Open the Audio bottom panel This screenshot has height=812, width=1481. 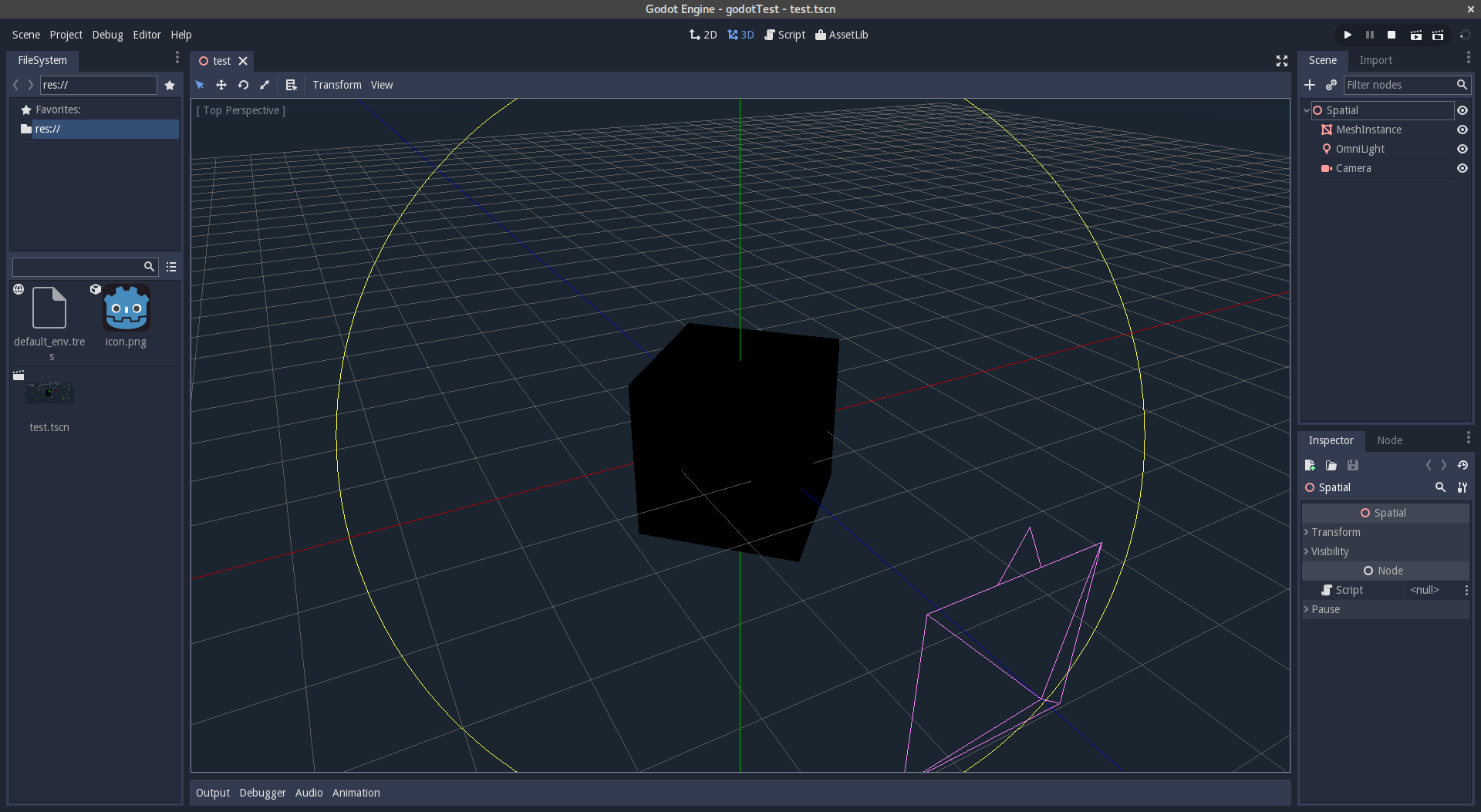(x=309, y=793)
